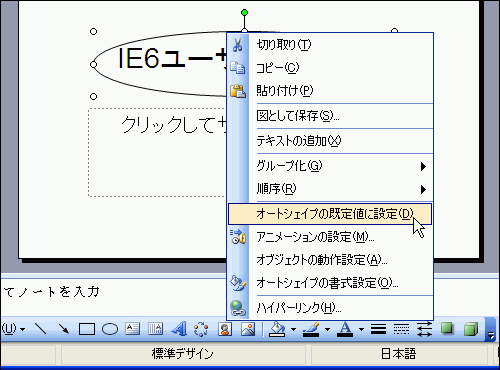Expand the 順序(R) submenu

tap(330, 189)
